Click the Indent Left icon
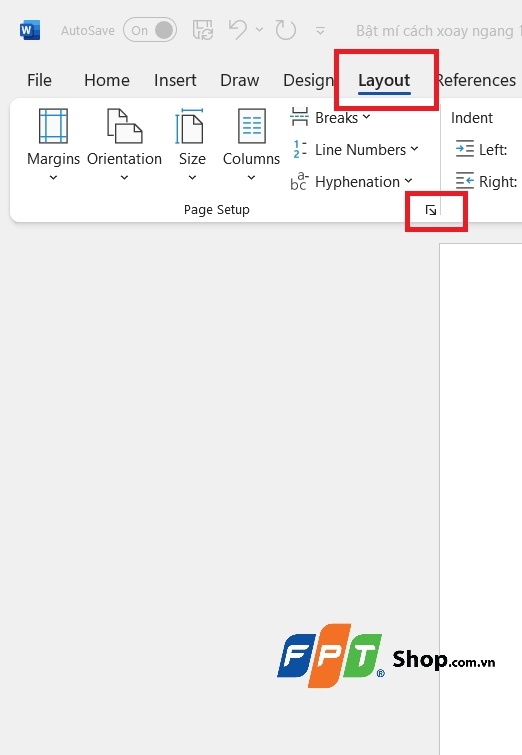 click(x=465, y=149)
